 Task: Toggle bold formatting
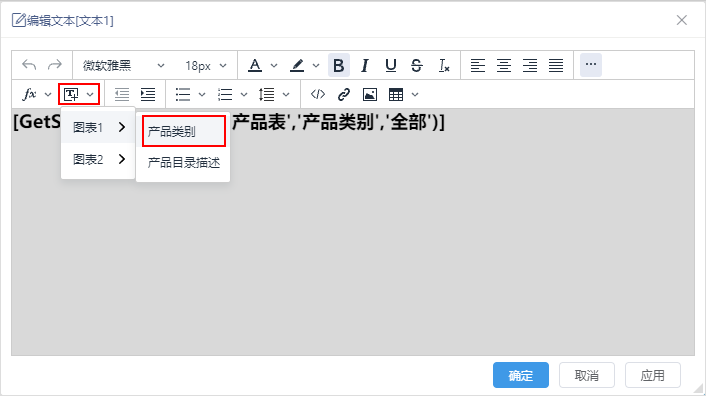click(x=339, y=66)
